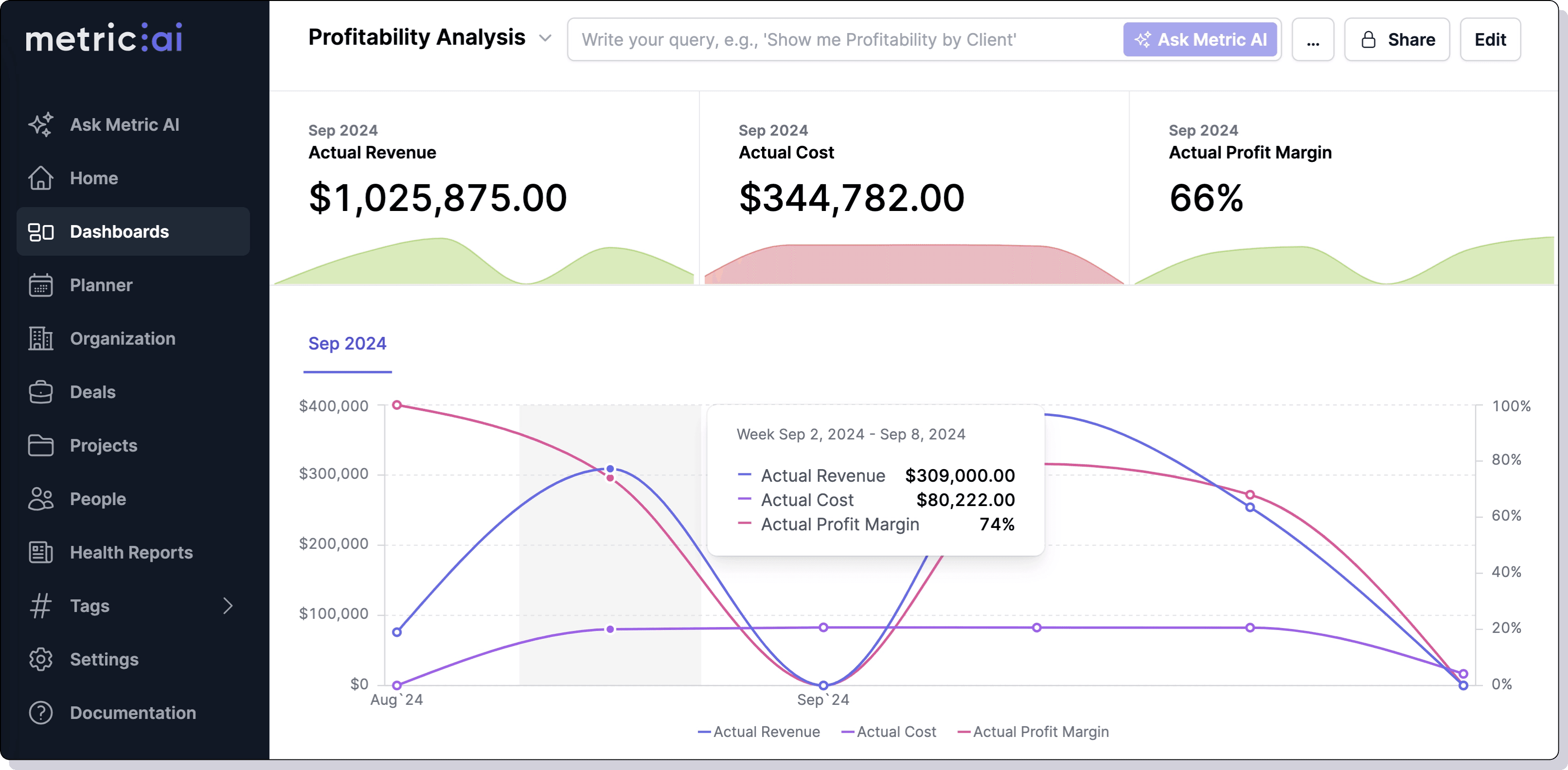Click the metric:ai logo

coord(104,38)
